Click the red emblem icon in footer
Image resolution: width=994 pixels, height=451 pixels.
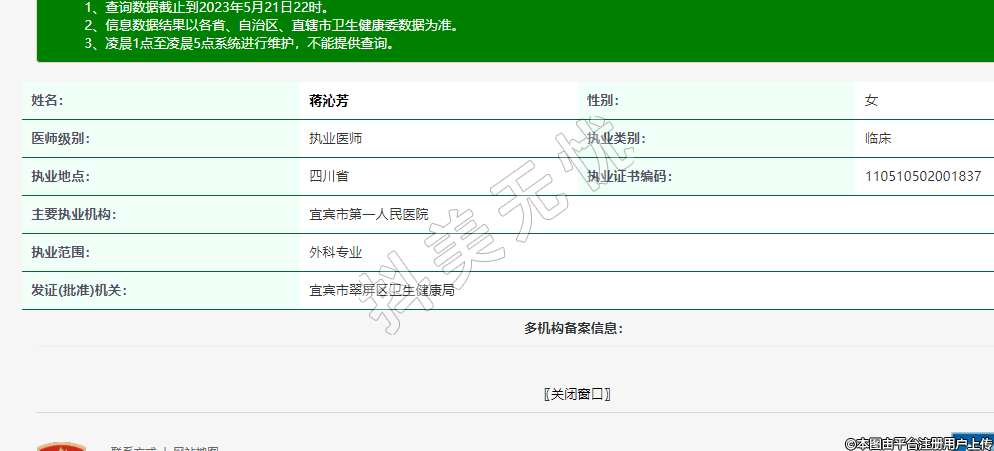61,446
